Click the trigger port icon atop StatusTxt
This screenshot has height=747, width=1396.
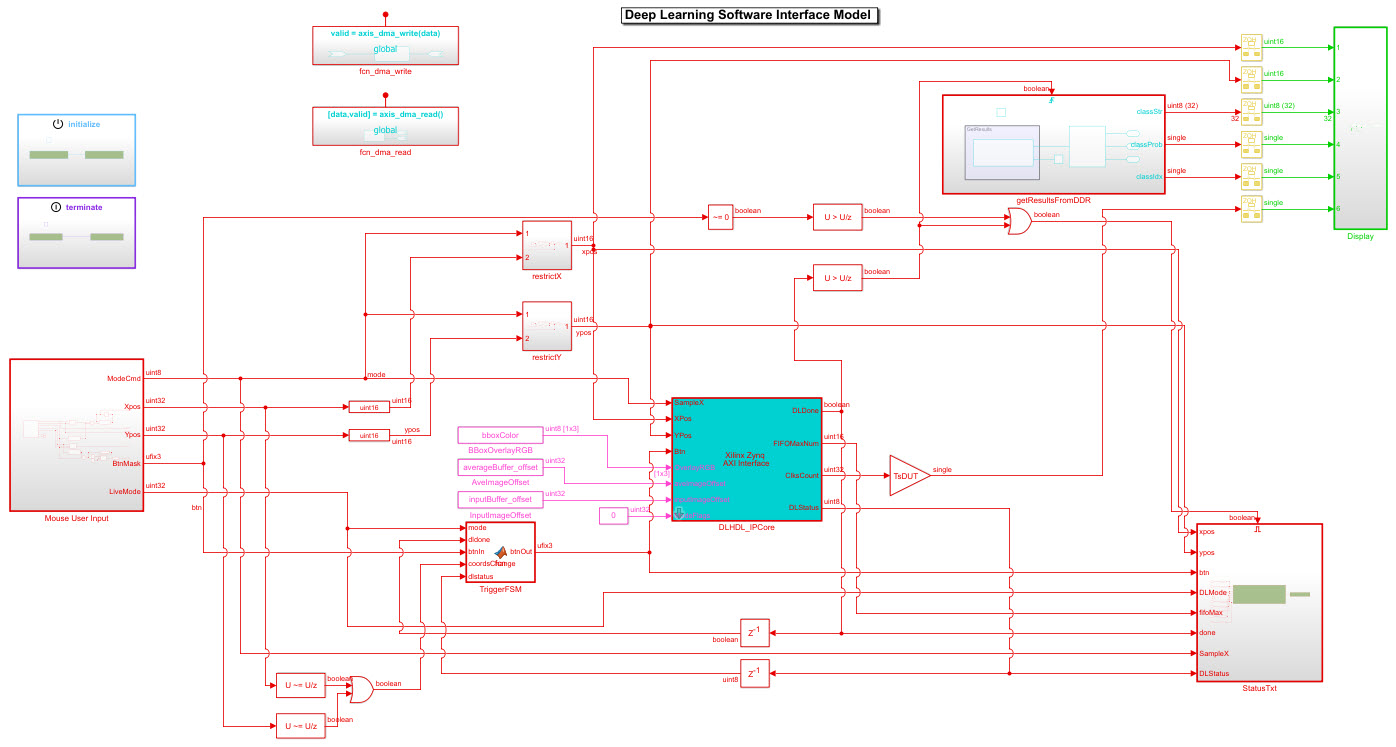point(1258,527)
